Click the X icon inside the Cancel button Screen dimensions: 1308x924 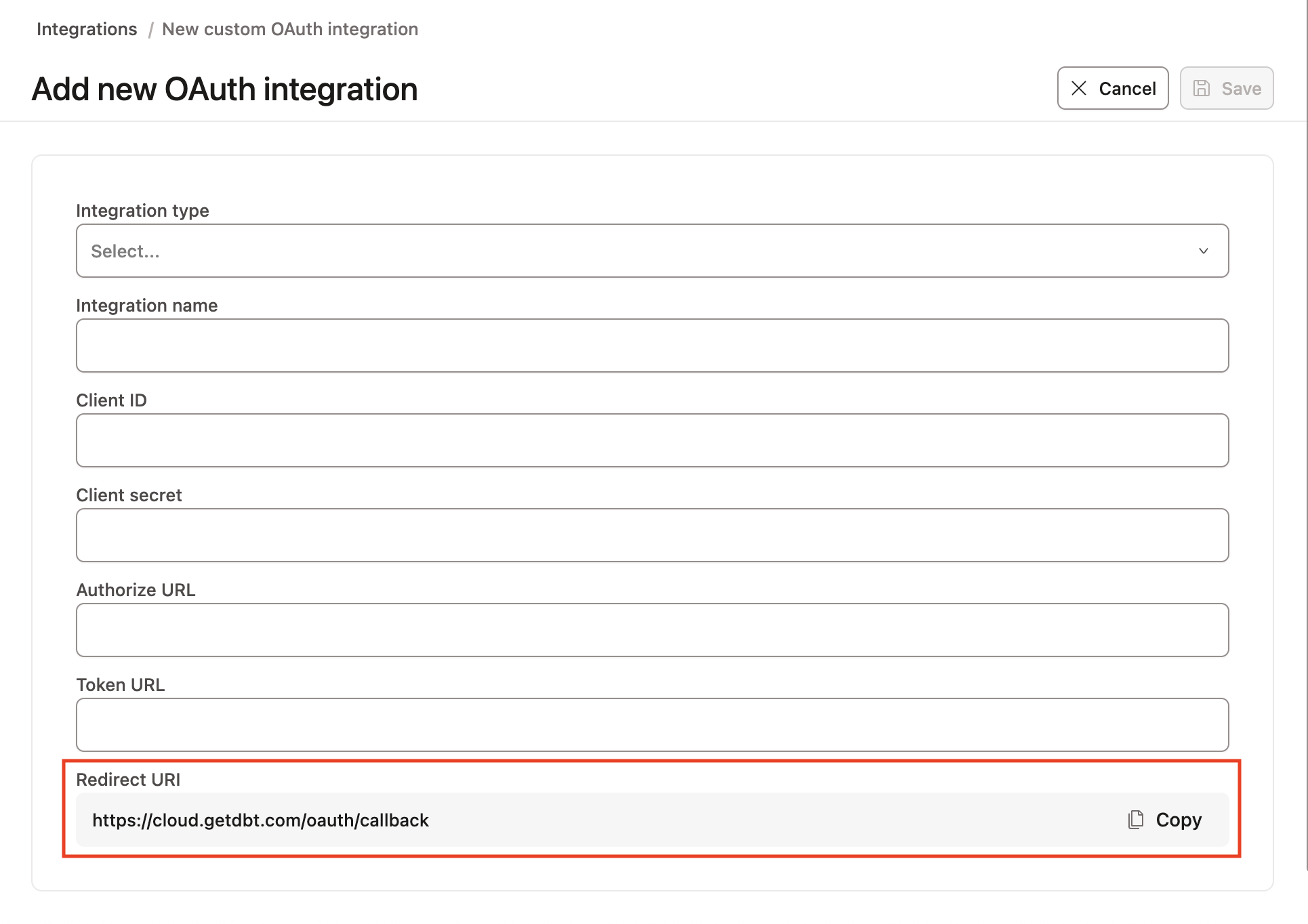pos(1080,88)
